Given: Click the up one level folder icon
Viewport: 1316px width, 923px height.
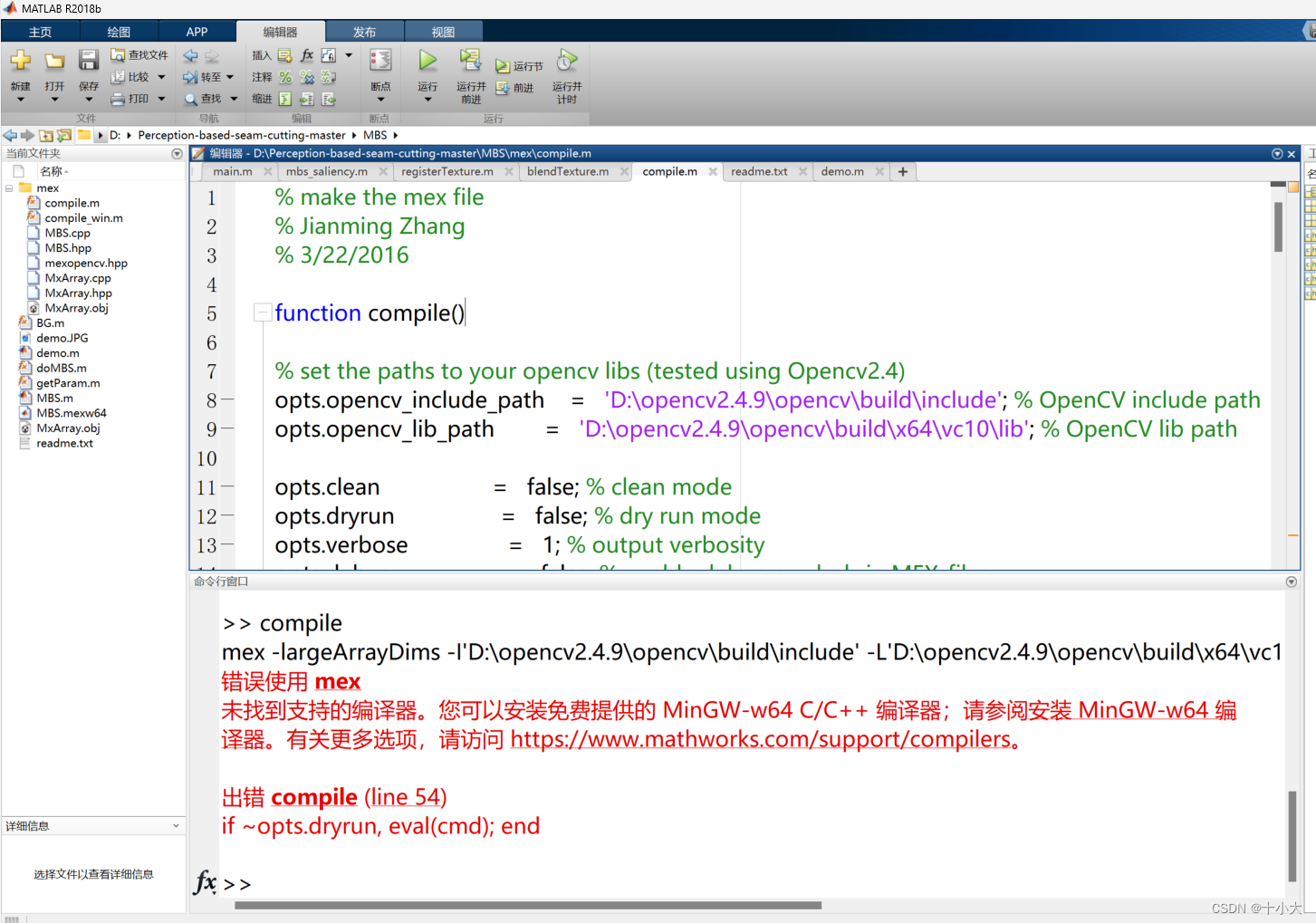Looking at the screenshot, I should [46, 135].
